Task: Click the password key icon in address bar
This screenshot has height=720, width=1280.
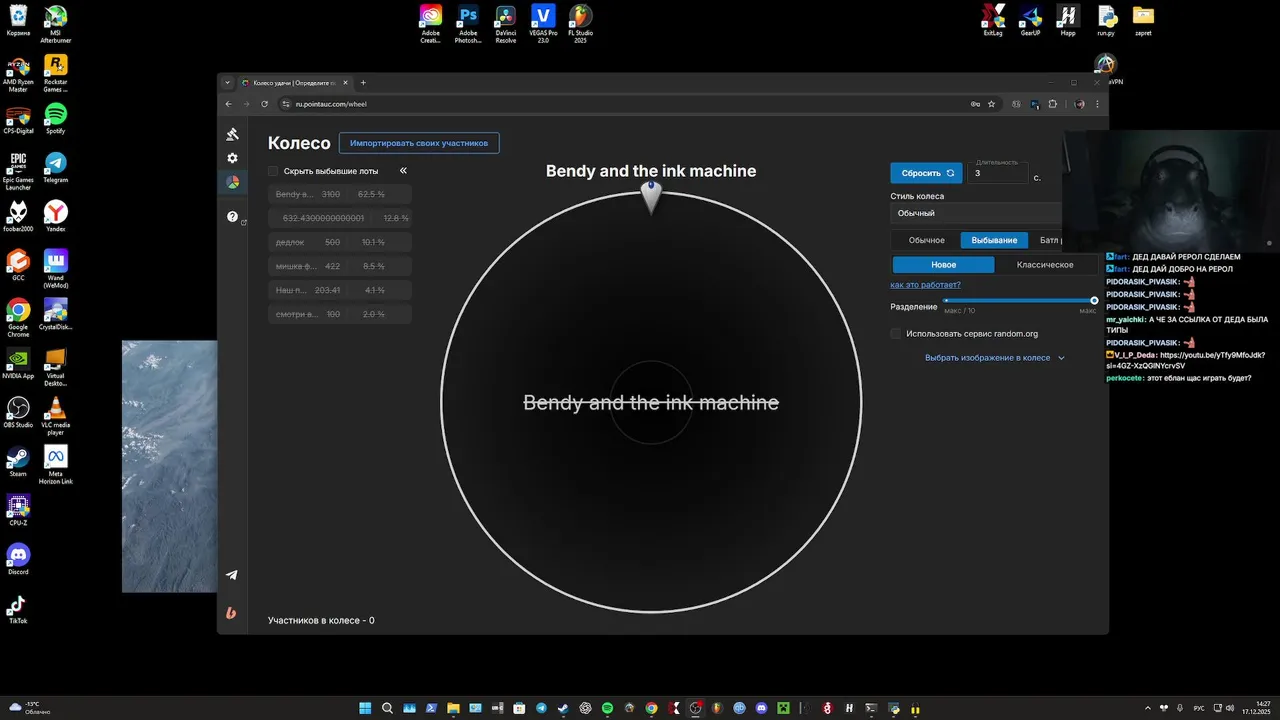Action: [x=974, y=104]
